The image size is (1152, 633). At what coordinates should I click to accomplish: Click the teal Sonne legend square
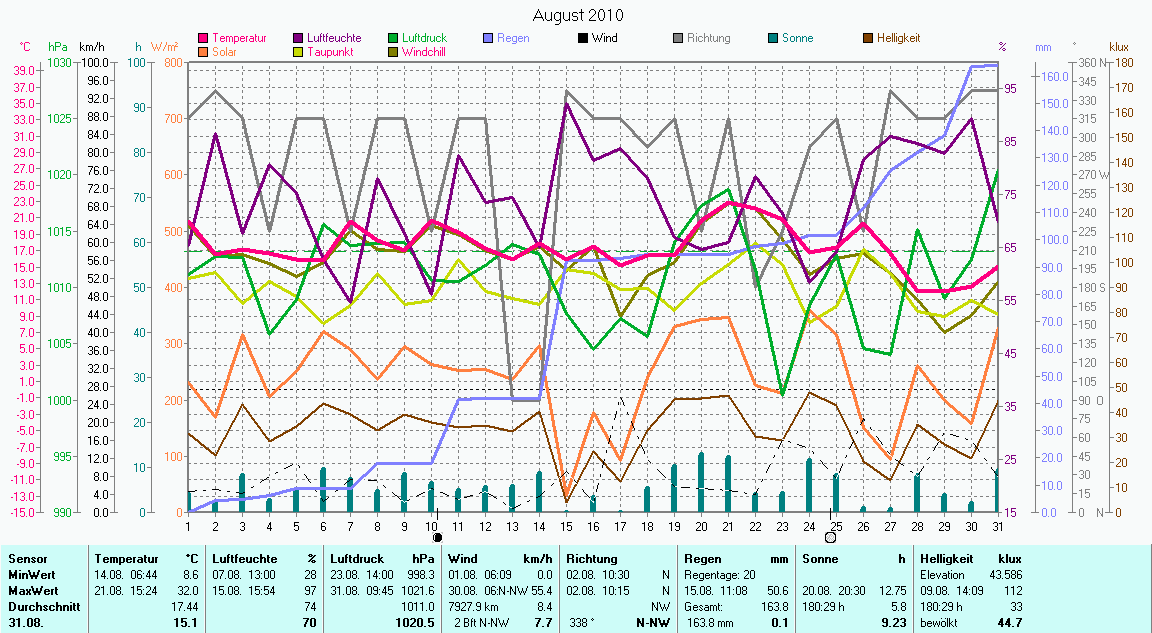click(x=773, y=38)
